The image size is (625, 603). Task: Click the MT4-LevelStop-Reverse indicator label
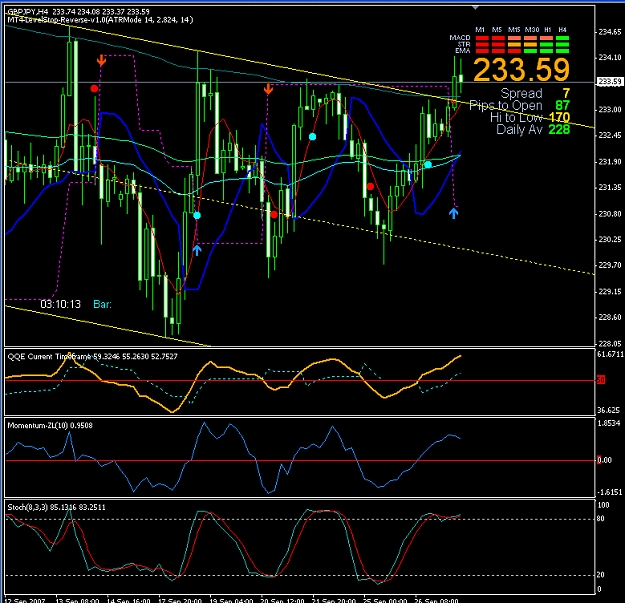(100, 20)
